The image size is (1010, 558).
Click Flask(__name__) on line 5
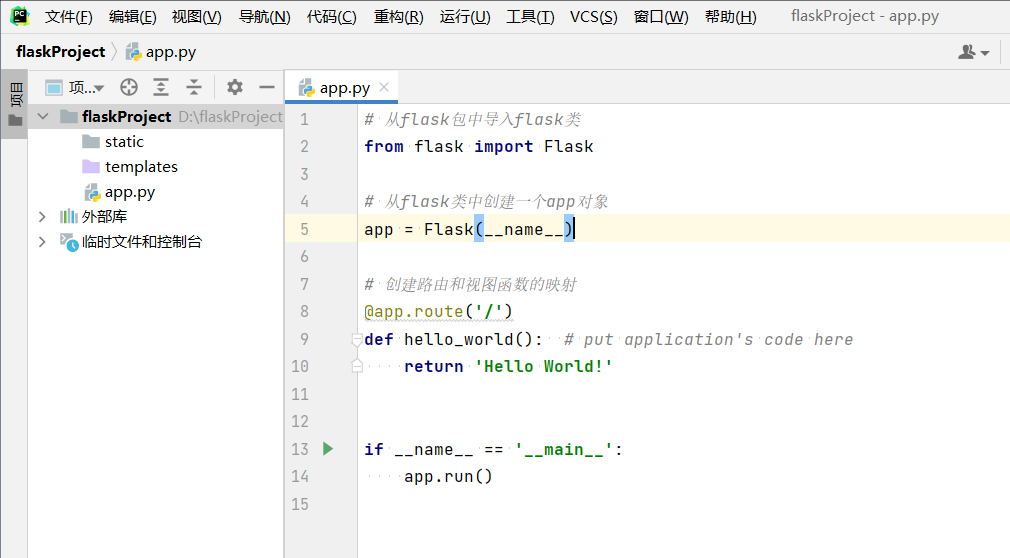pyautogui.click(x=499, y=229)
